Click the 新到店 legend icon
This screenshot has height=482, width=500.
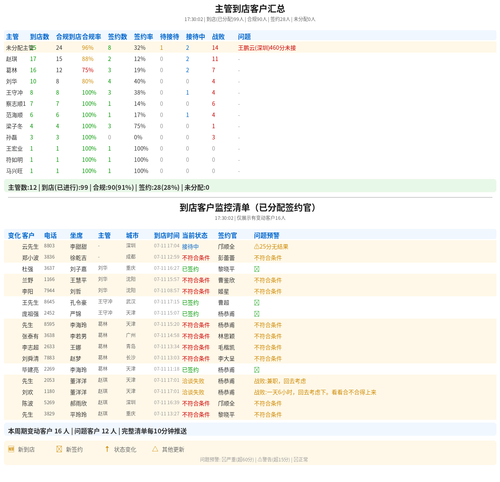[11, 449]
